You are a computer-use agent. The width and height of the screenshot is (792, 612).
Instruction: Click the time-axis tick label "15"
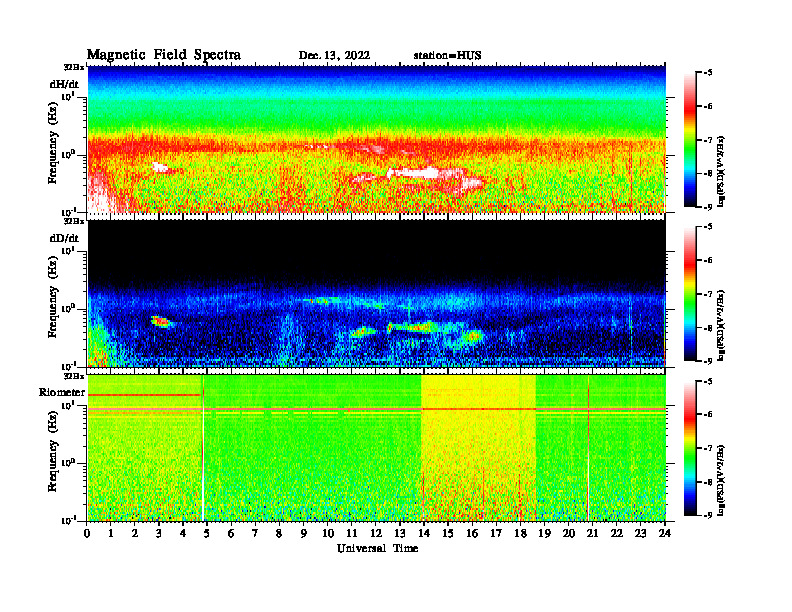449,534
